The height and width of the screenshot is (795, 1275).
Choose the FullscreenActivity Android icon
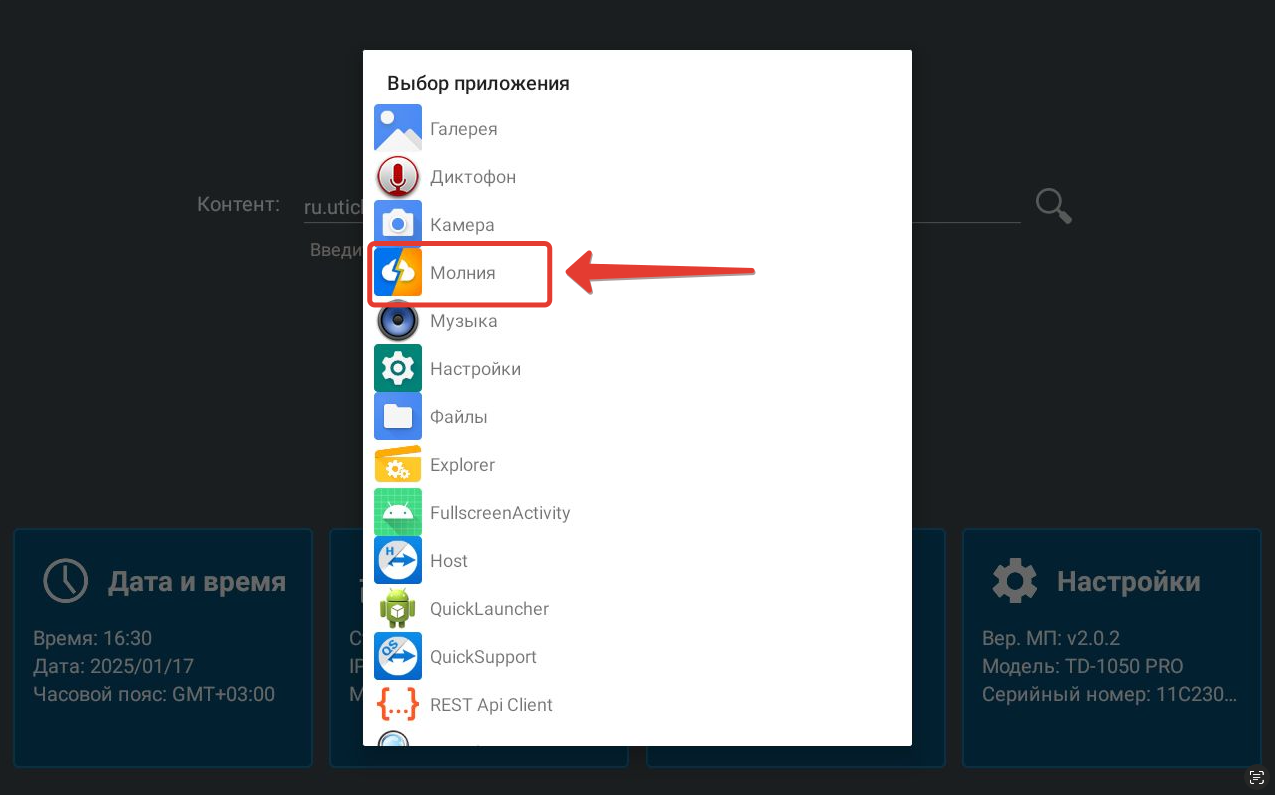point(398,512)
